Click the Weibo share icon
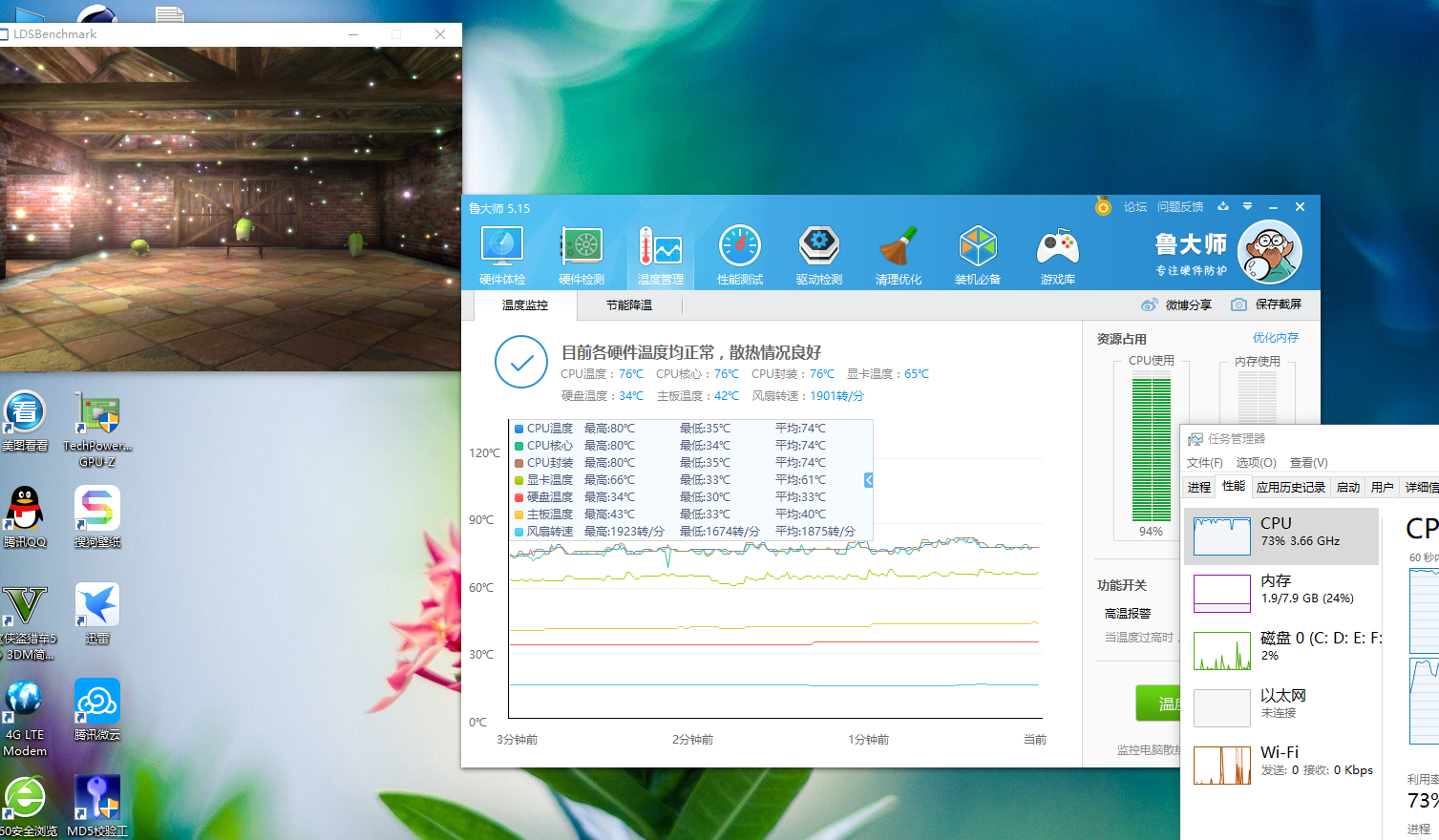 point(1150,304)
